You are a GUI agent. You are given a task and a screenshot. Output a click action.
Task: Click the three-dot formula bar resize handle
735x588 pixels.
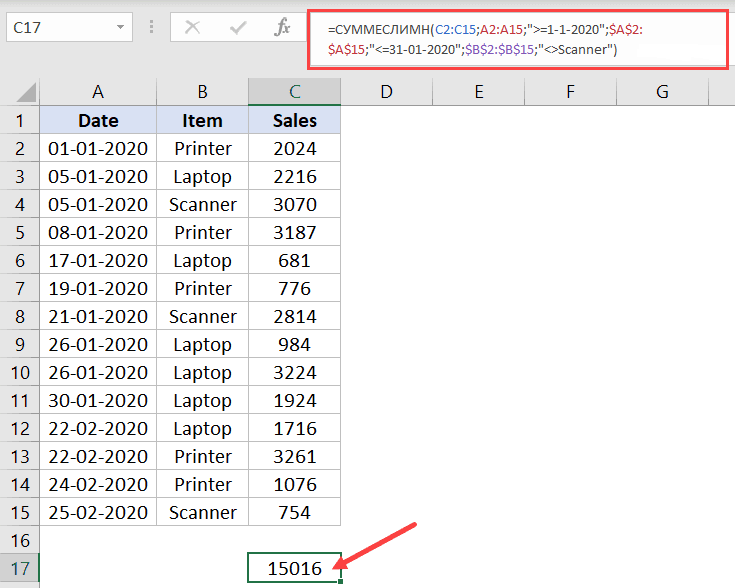coord(151,27)
